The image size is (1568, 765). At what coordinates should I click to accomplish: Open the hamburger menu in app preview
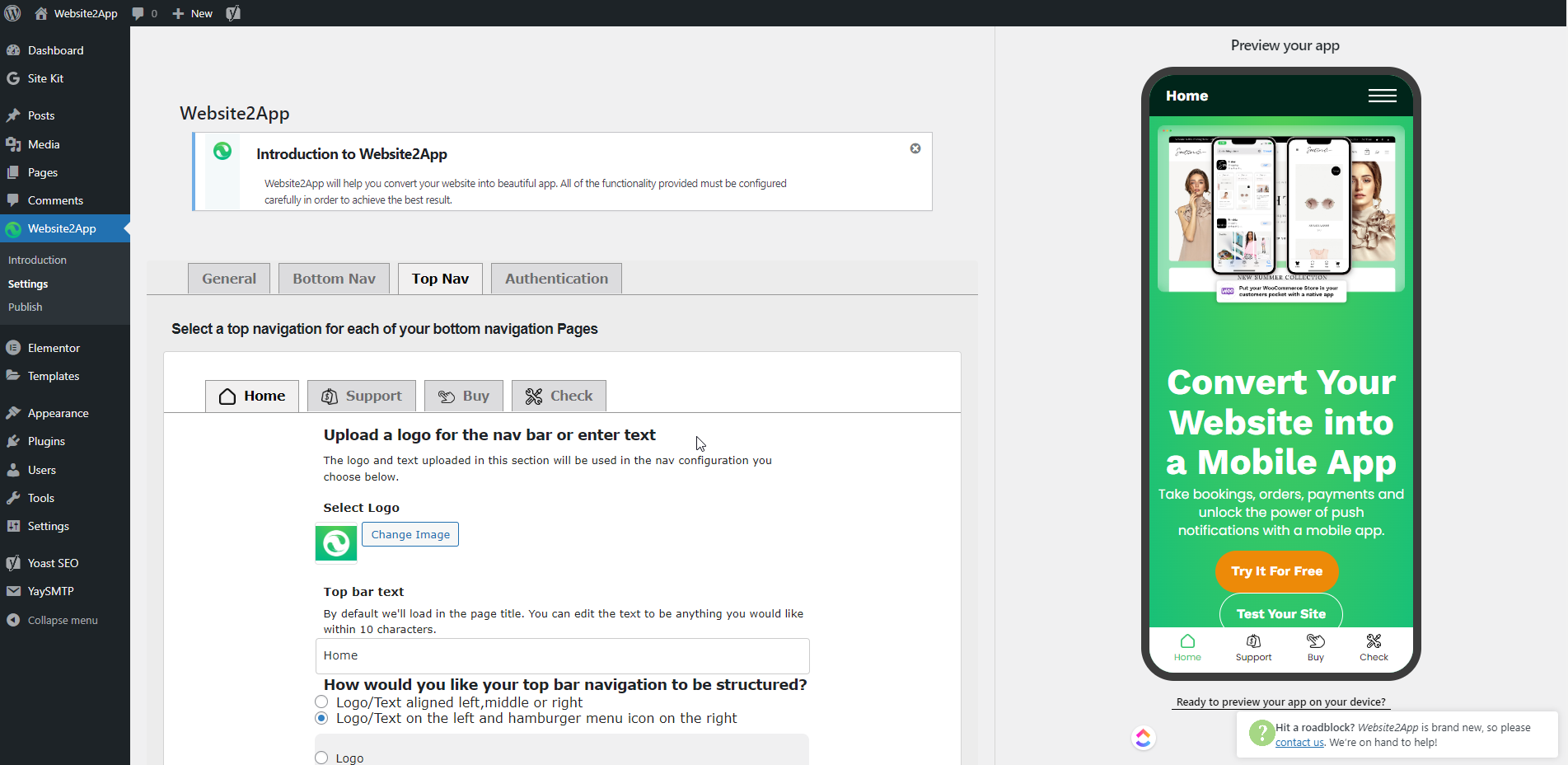tap(1382, 96)
